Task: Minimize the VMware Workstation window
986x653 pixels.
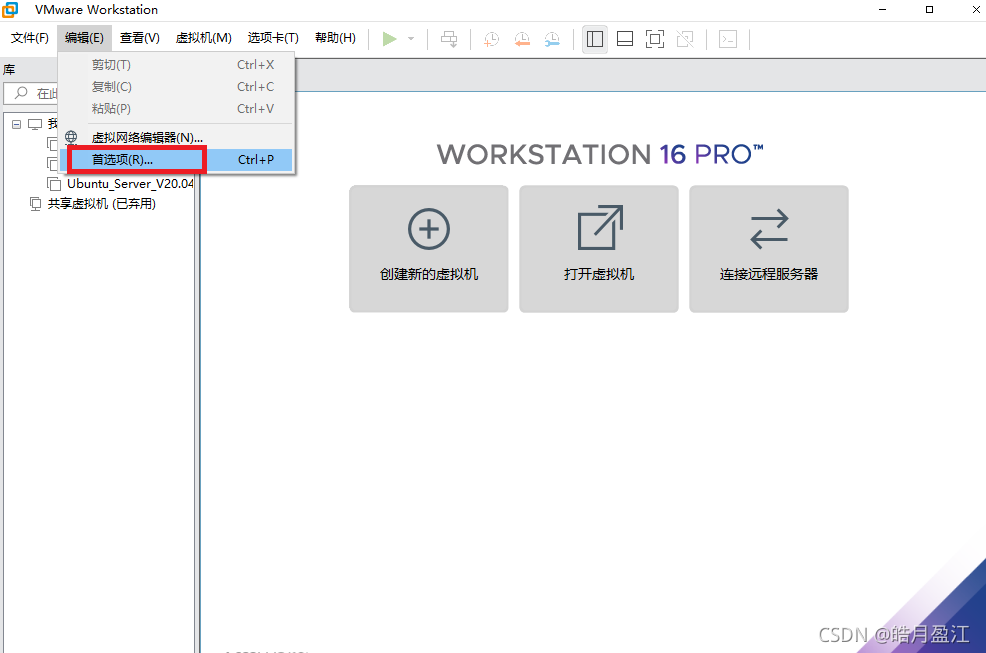Action: [883, 9]
